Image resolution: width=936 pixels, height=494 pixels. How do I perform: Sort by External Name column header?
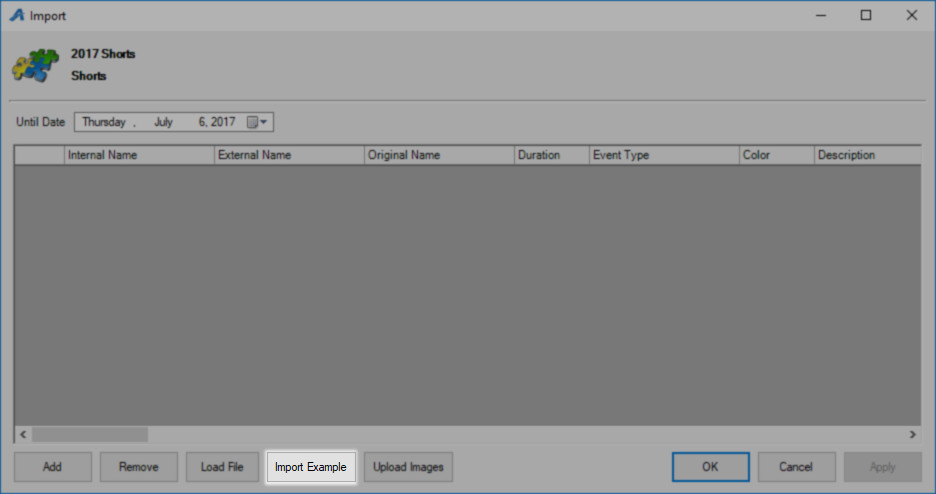(290, 155)
